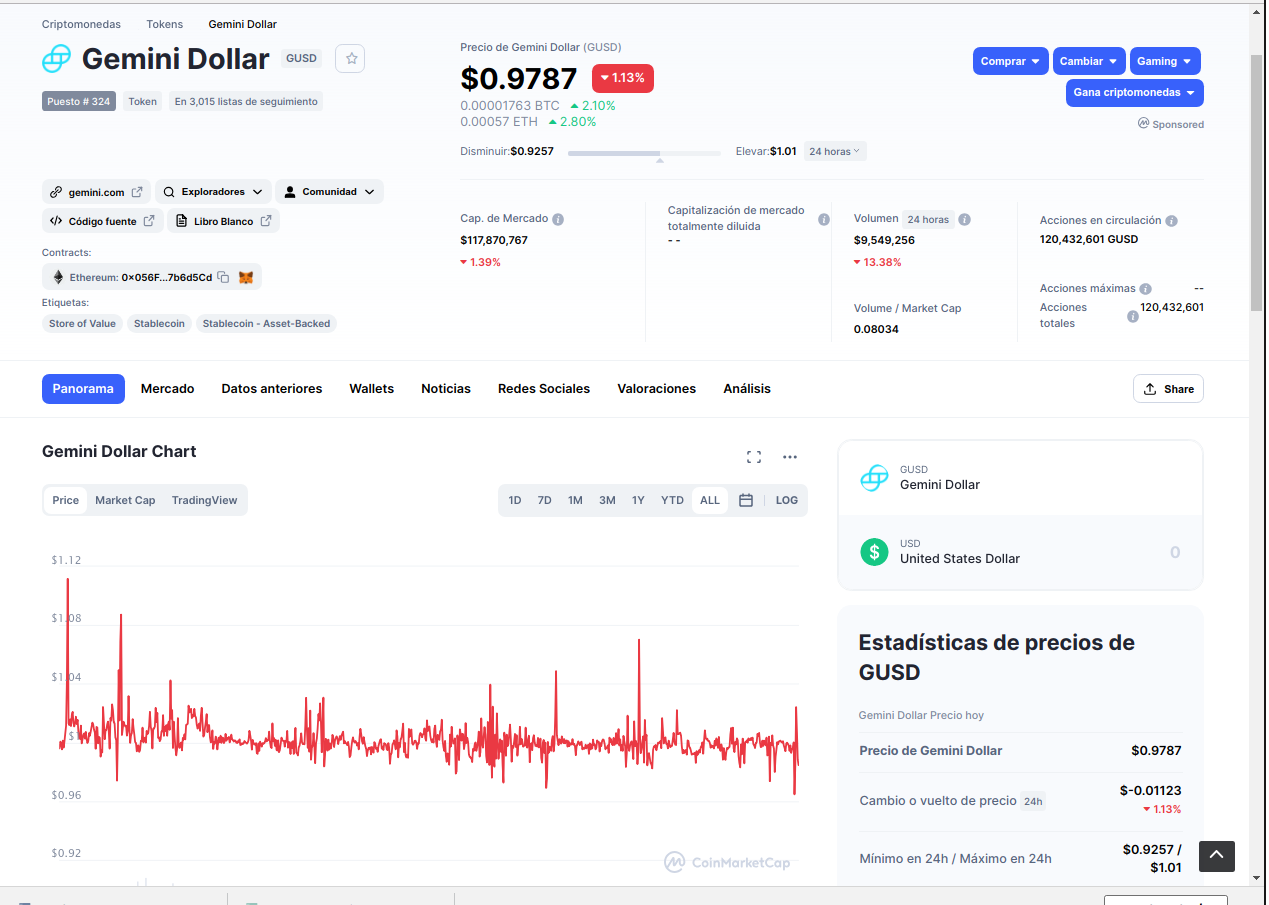Set chart range to ALL
This screenshot has width=1269, height=905.
710,500
